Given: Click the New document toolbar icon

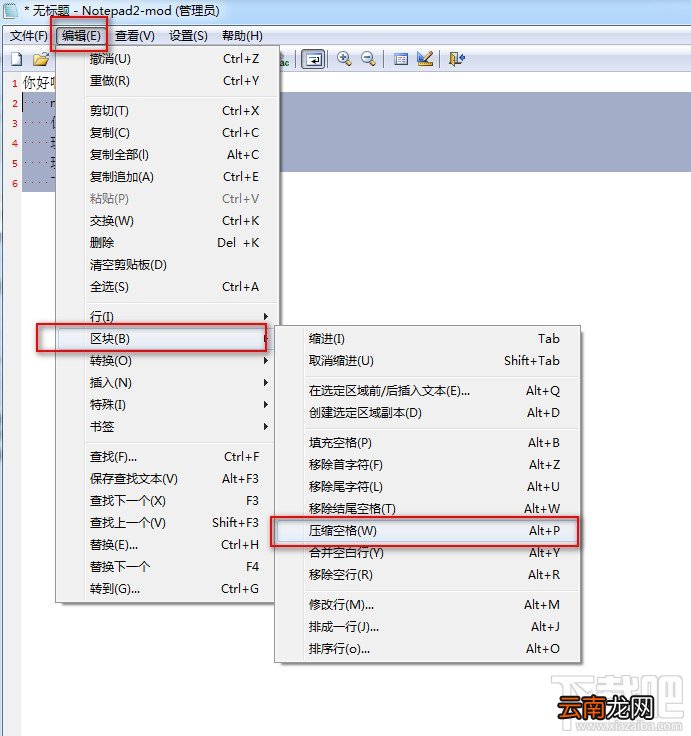Looking at the screenshot, I should click(x=16, y=59).
